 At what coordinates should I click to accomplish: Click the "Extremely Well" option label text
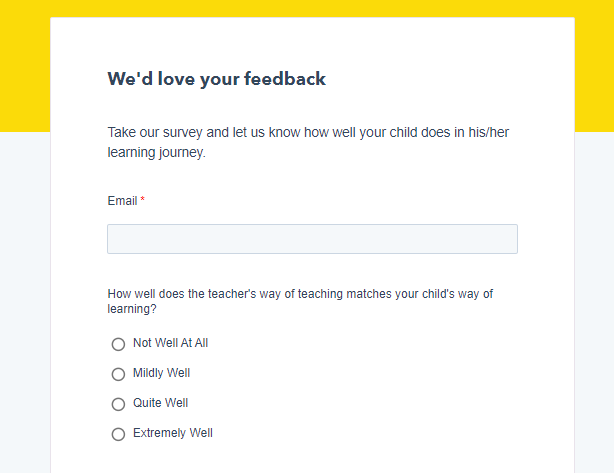point(172,433)
